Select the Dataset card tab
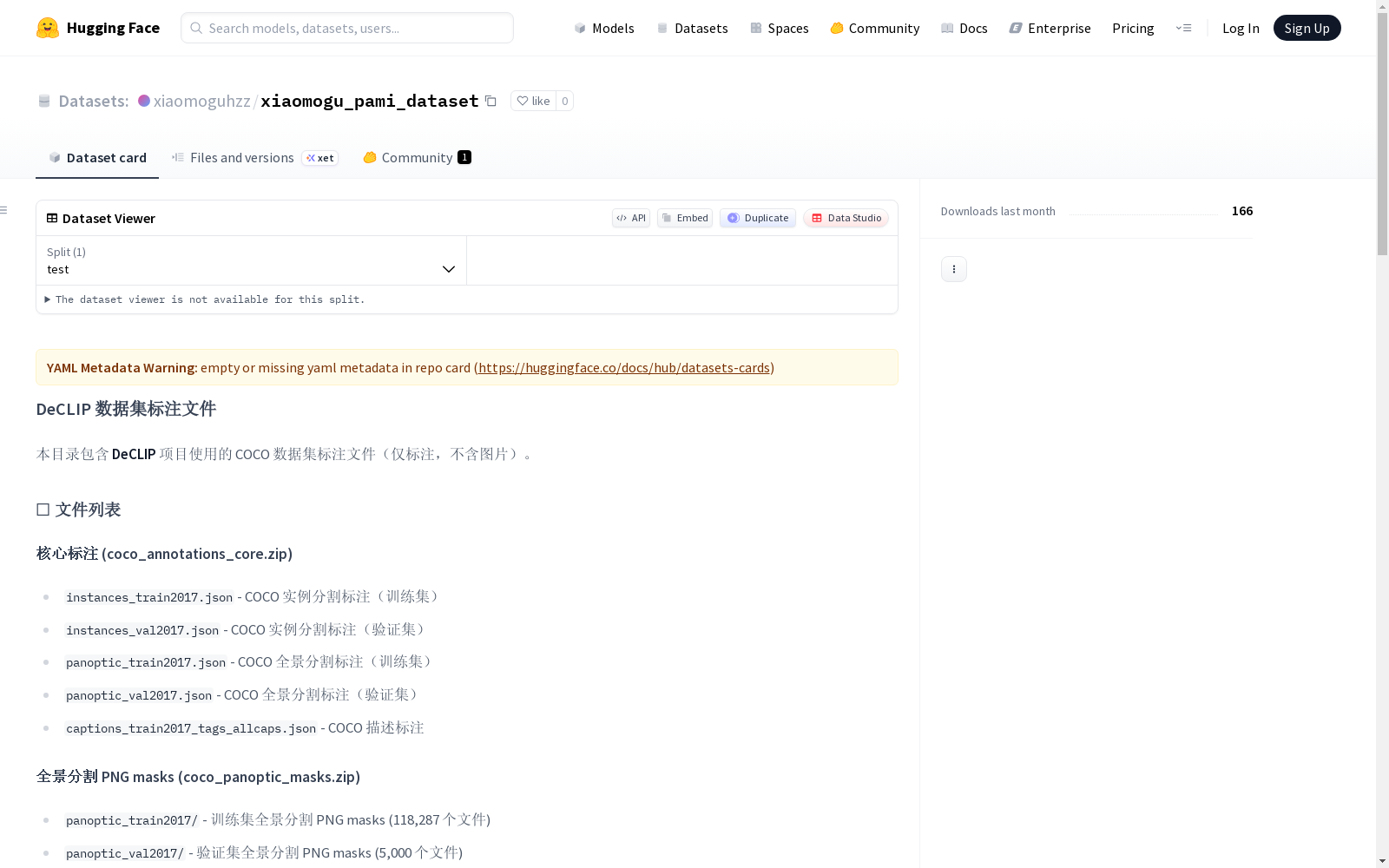 tap(97, 157)
